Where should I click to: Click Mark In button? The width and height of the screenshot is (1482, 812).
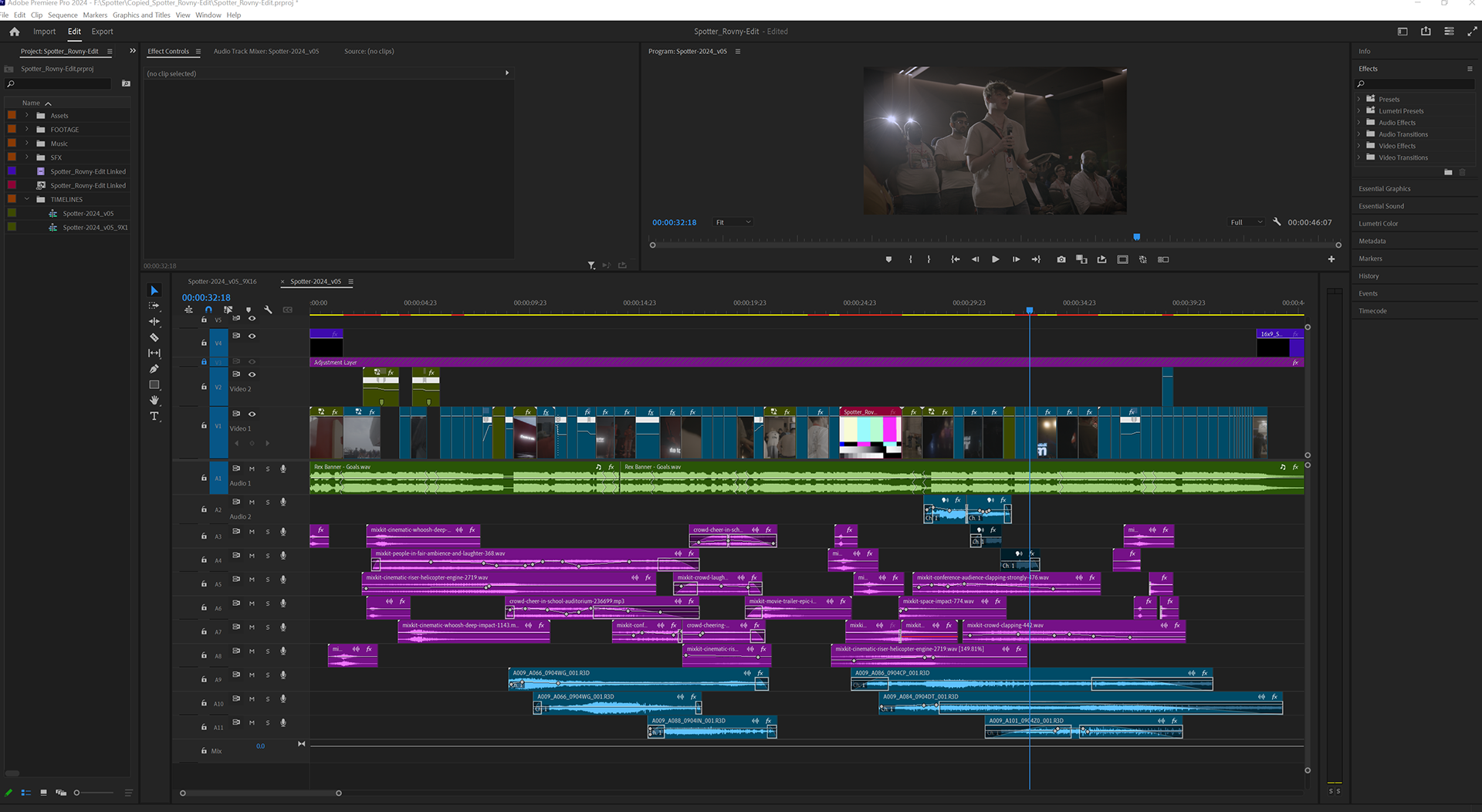point(911,259)
